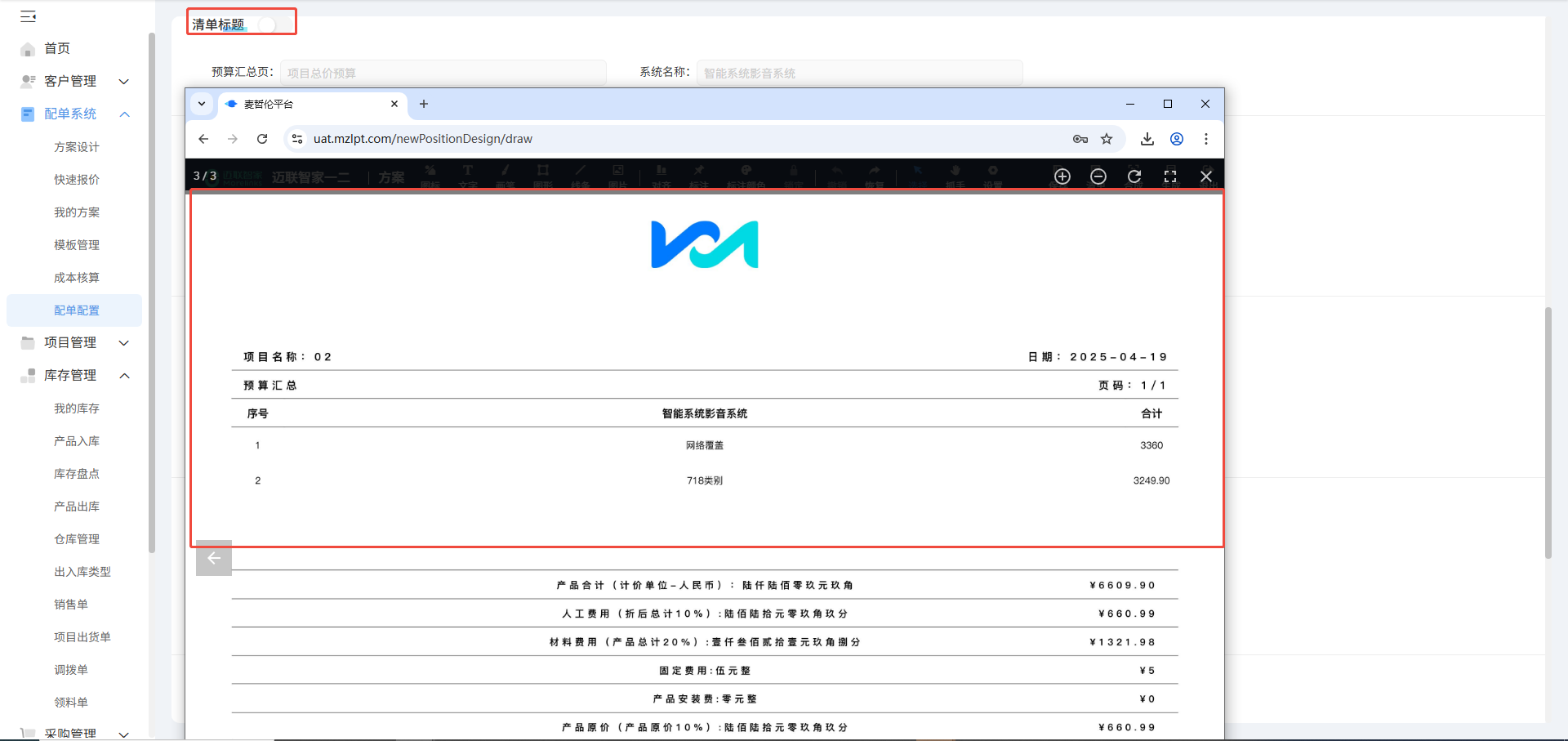The height and width of the screenshot is (741, 1568).
Task: Open browser downloads
Action: [x=1147, y=139]
